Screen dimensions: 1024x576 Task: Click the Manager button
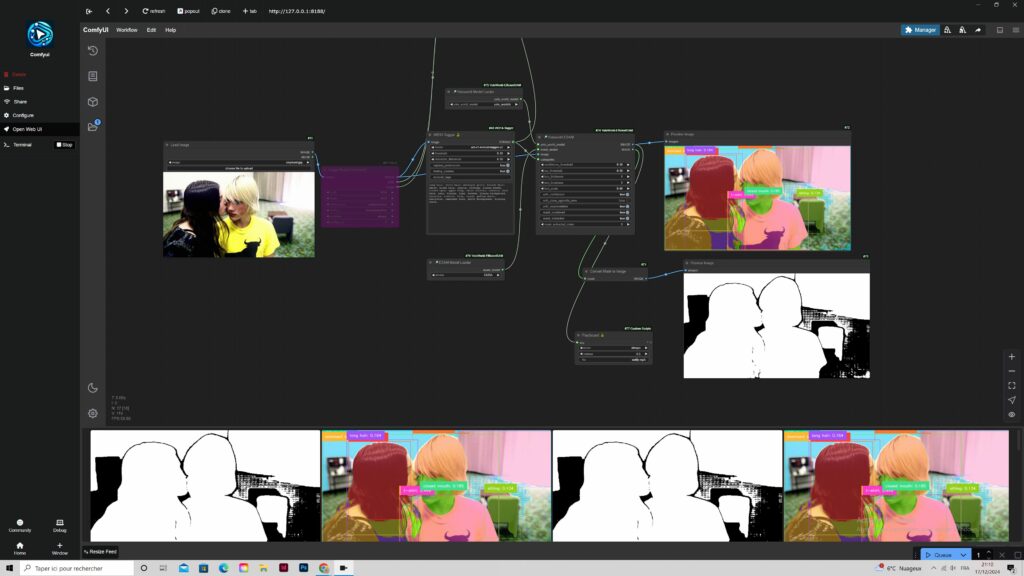click(920, 30)
